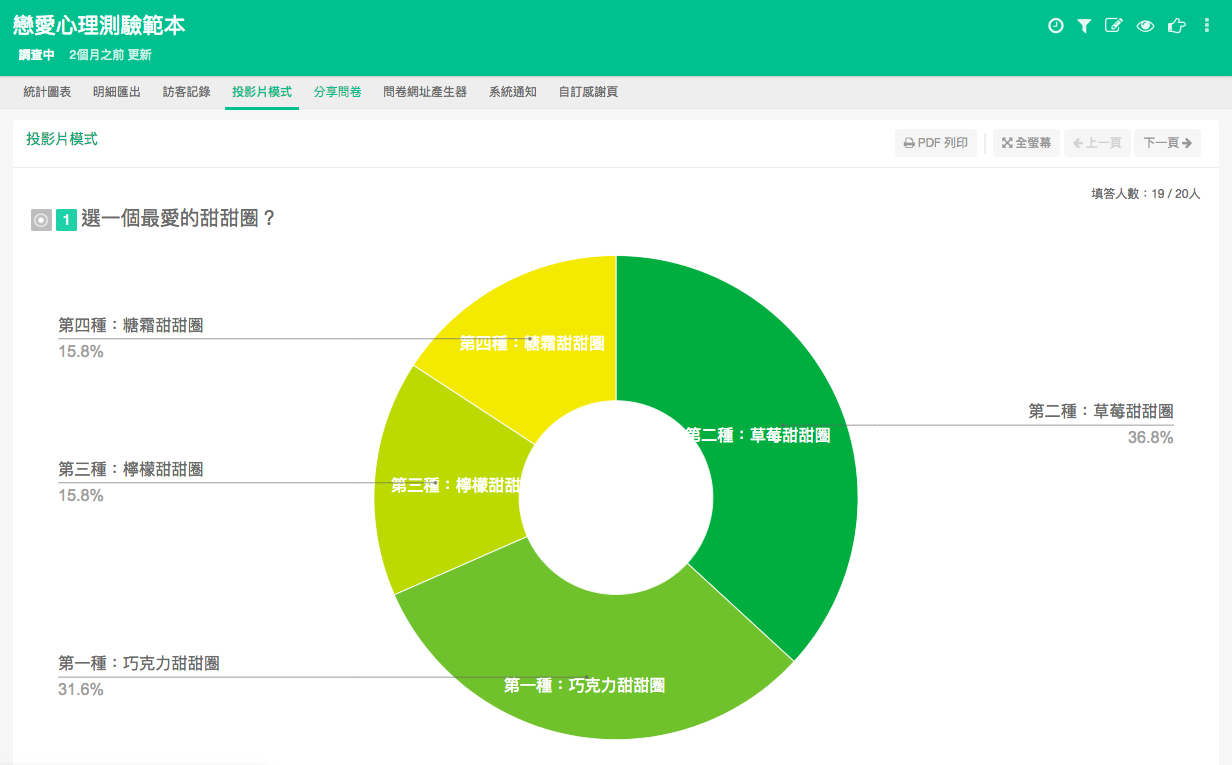The image size is (1232, 765).
Task: Open the 明細匯出 tab
Action: tap(117, 92)
